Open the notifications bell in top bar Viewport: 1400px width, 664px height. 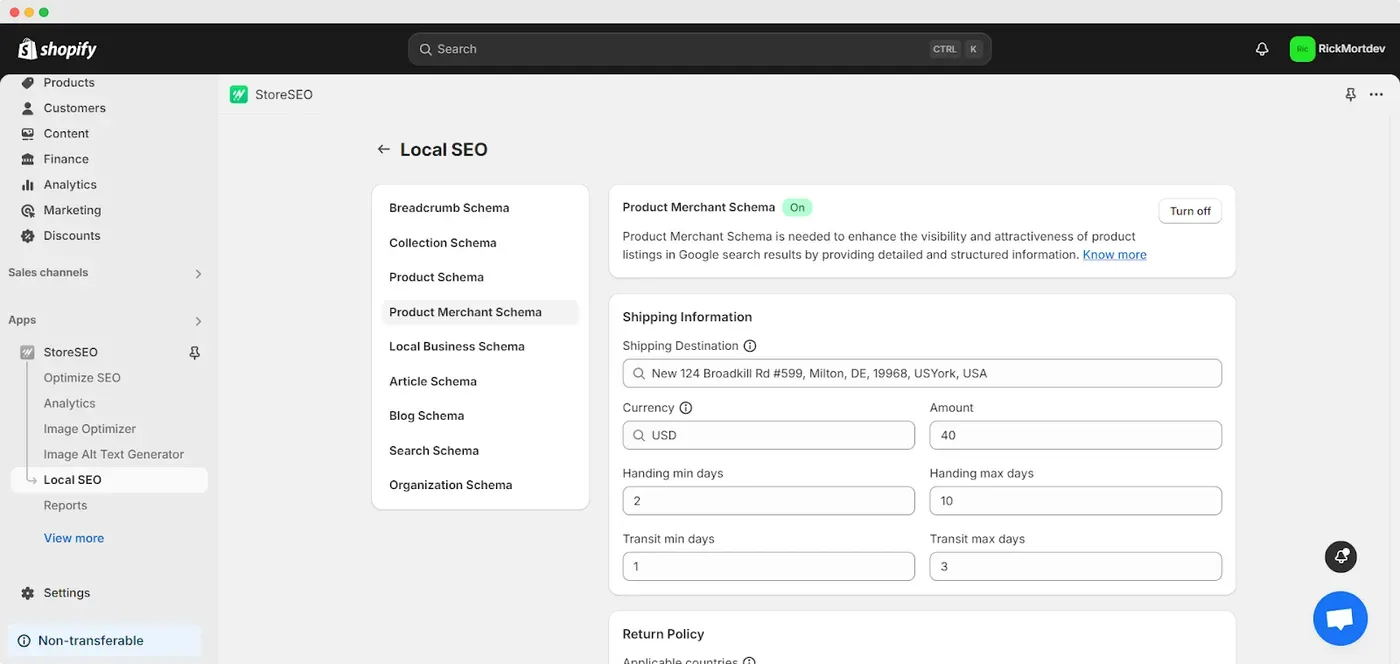(1262, 49)
